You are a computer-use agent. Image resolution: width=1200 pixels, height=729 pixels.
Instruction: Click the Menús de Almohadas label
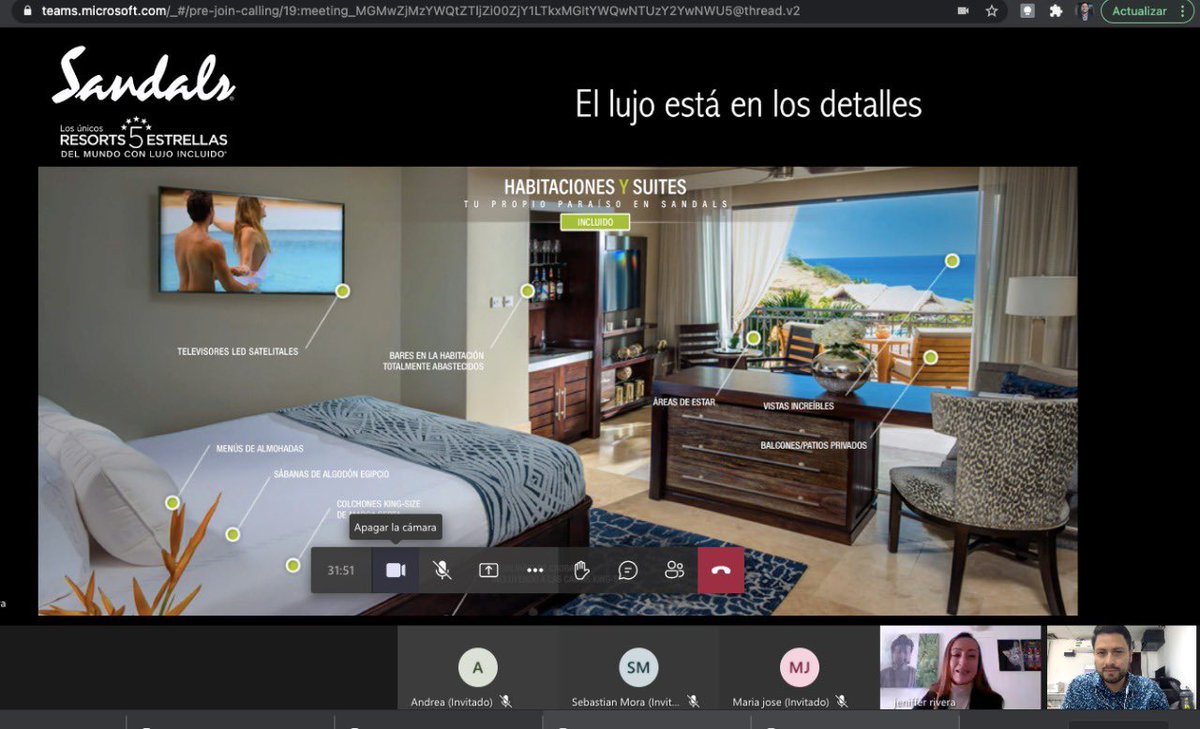[x=260, y=449]
